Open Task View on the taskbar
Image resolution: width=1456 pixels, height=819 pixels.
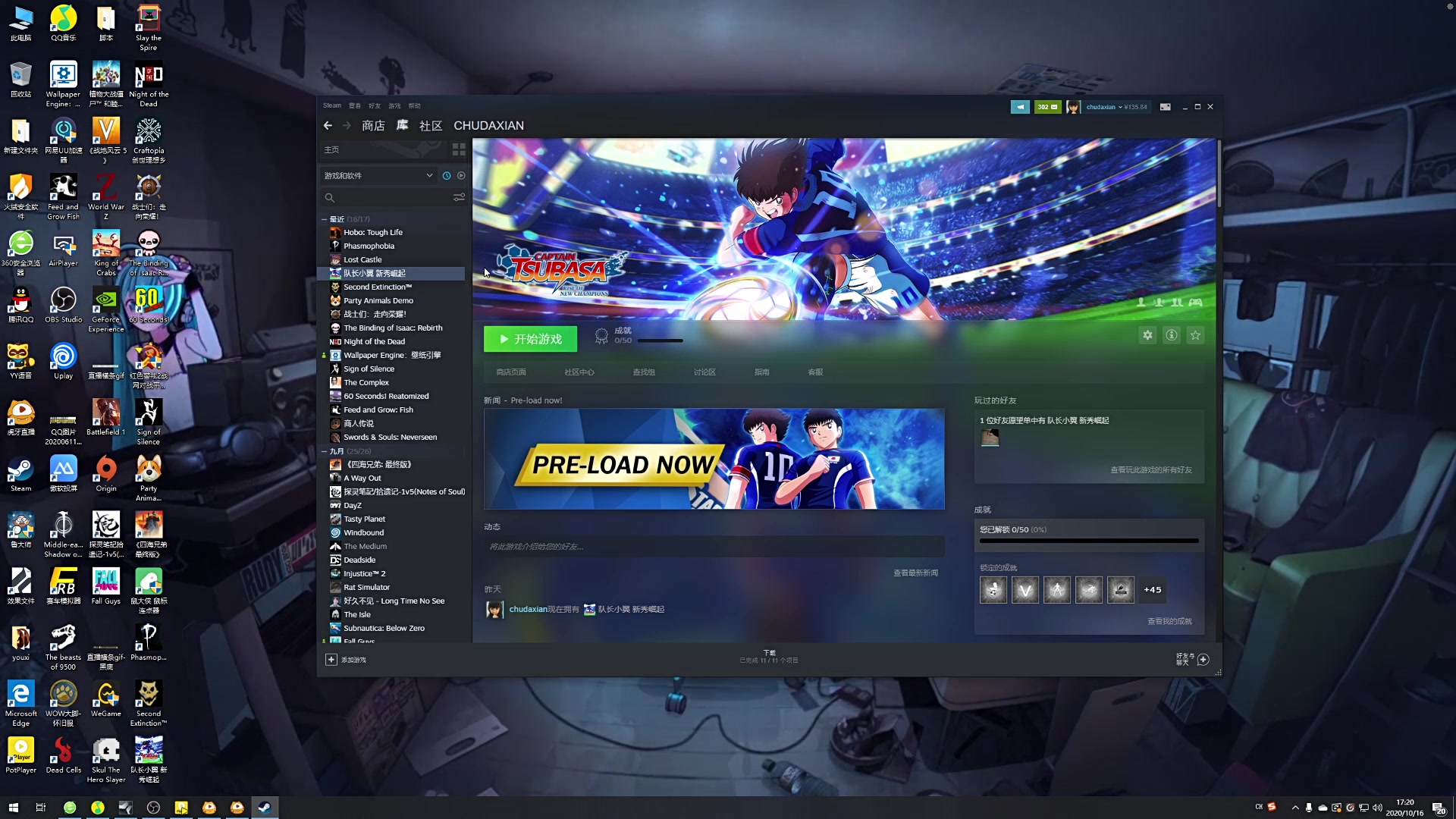coord(41,808)
